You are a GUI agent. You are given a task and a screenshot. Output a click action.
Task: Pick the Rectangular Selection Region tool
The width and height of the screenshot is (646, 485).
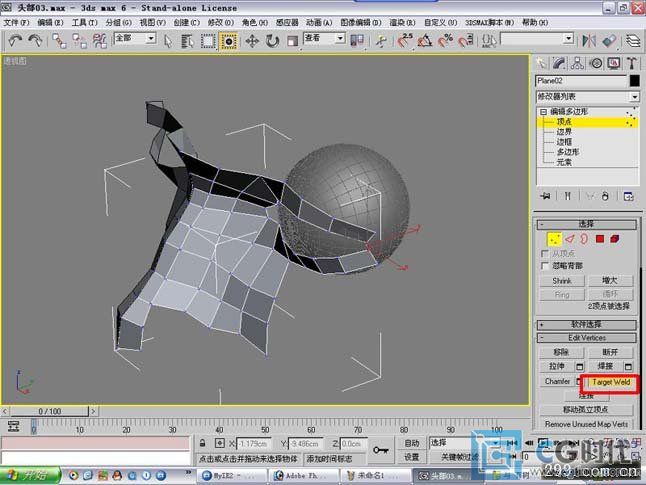tap(208, 41)
